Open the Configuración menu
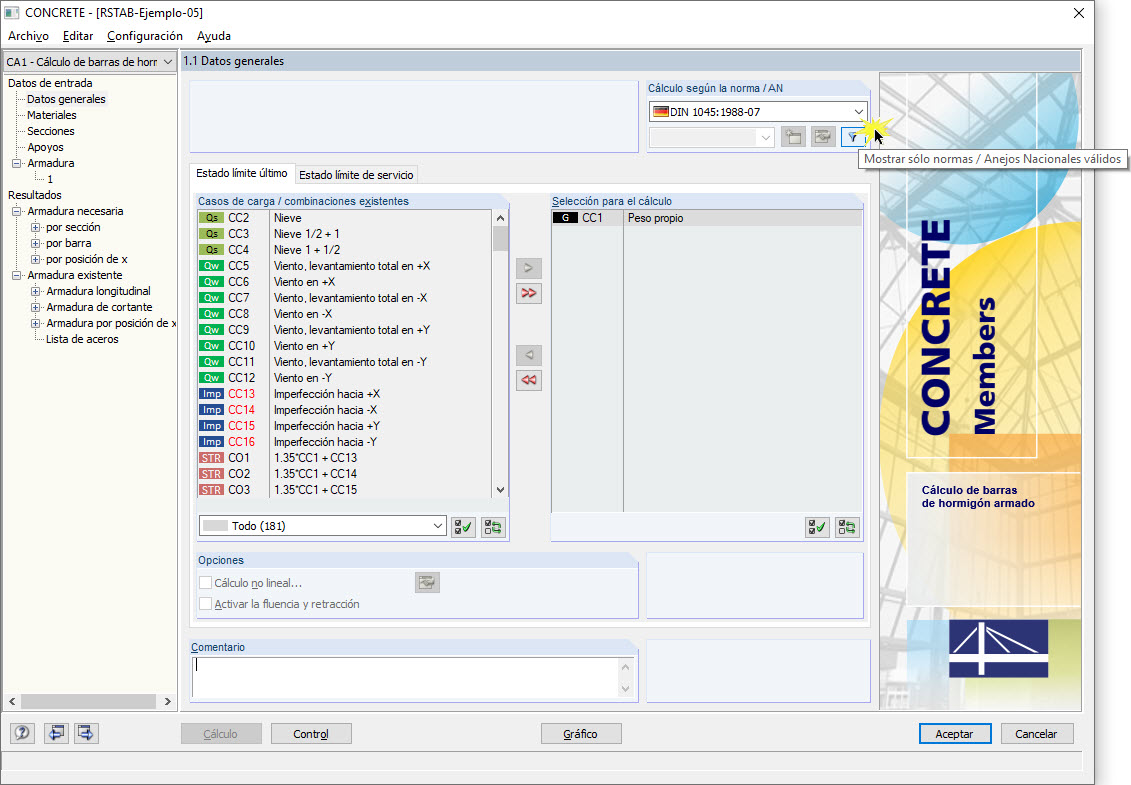The image size is (1131, 785). coord(145,36)
